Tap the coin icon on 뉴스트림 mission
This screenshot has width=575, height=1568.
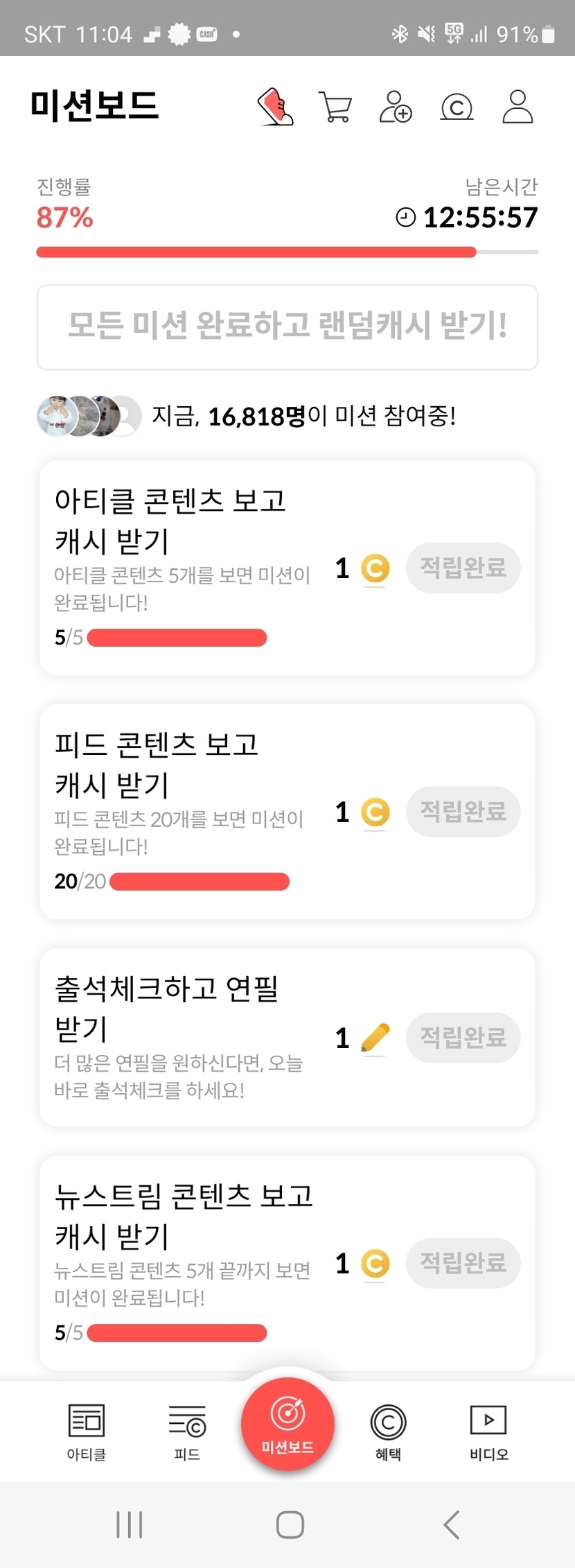coord(375,1263)
